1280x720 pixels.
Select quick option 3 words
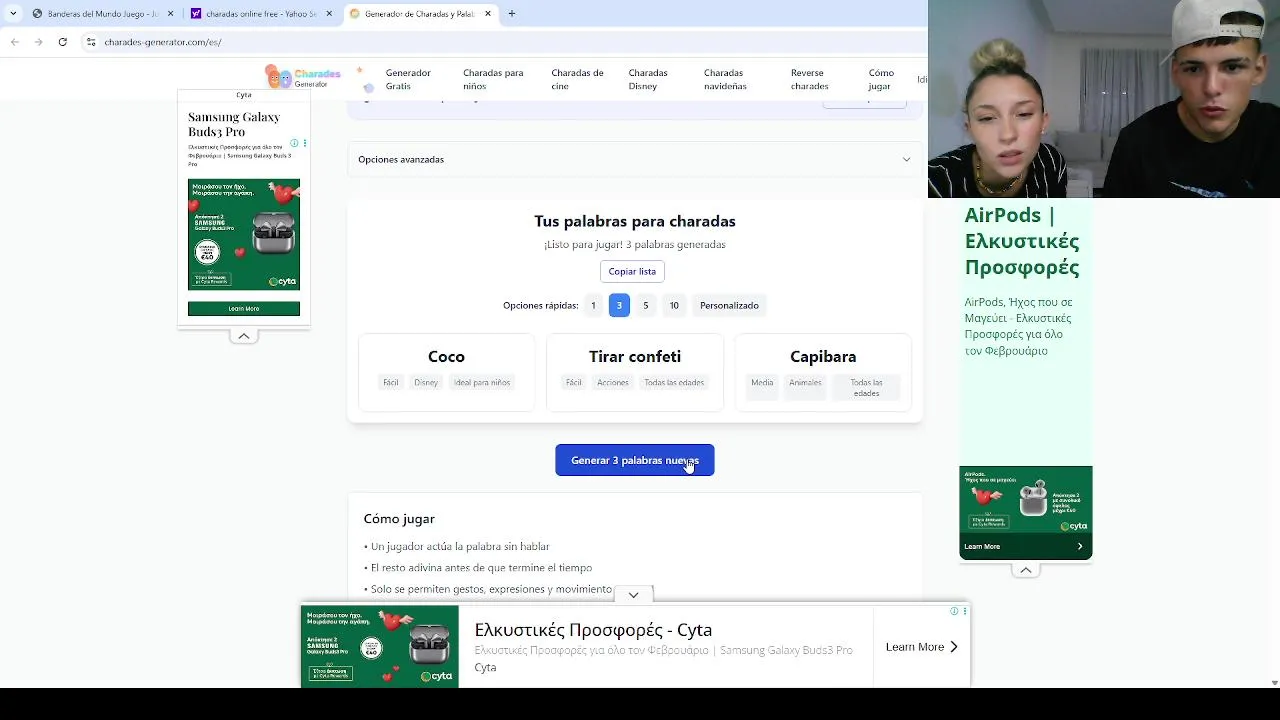tap(619, 305)
